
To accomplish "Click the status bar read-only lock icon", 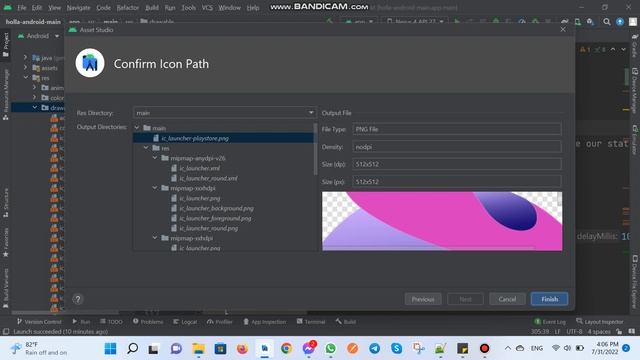I will point(619,331).
